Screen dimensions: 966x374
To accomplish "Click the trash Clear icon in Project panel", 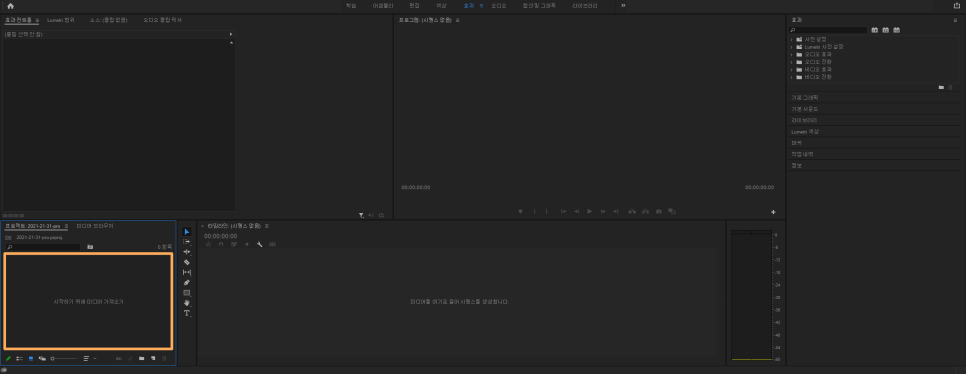I will point(164,358).
